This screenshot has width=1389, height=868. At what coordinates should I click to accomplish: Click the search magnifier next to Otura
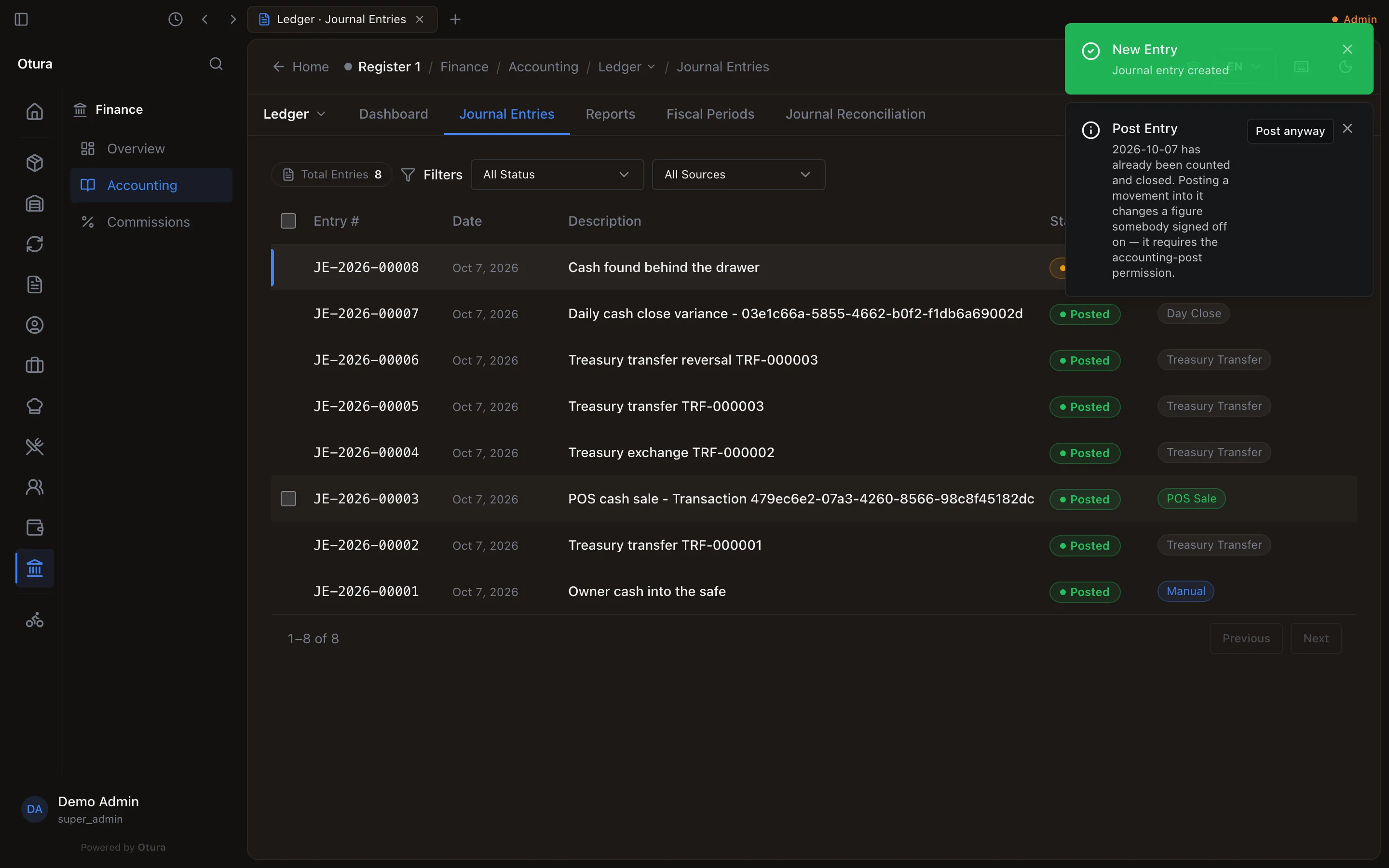click(216, 64)
